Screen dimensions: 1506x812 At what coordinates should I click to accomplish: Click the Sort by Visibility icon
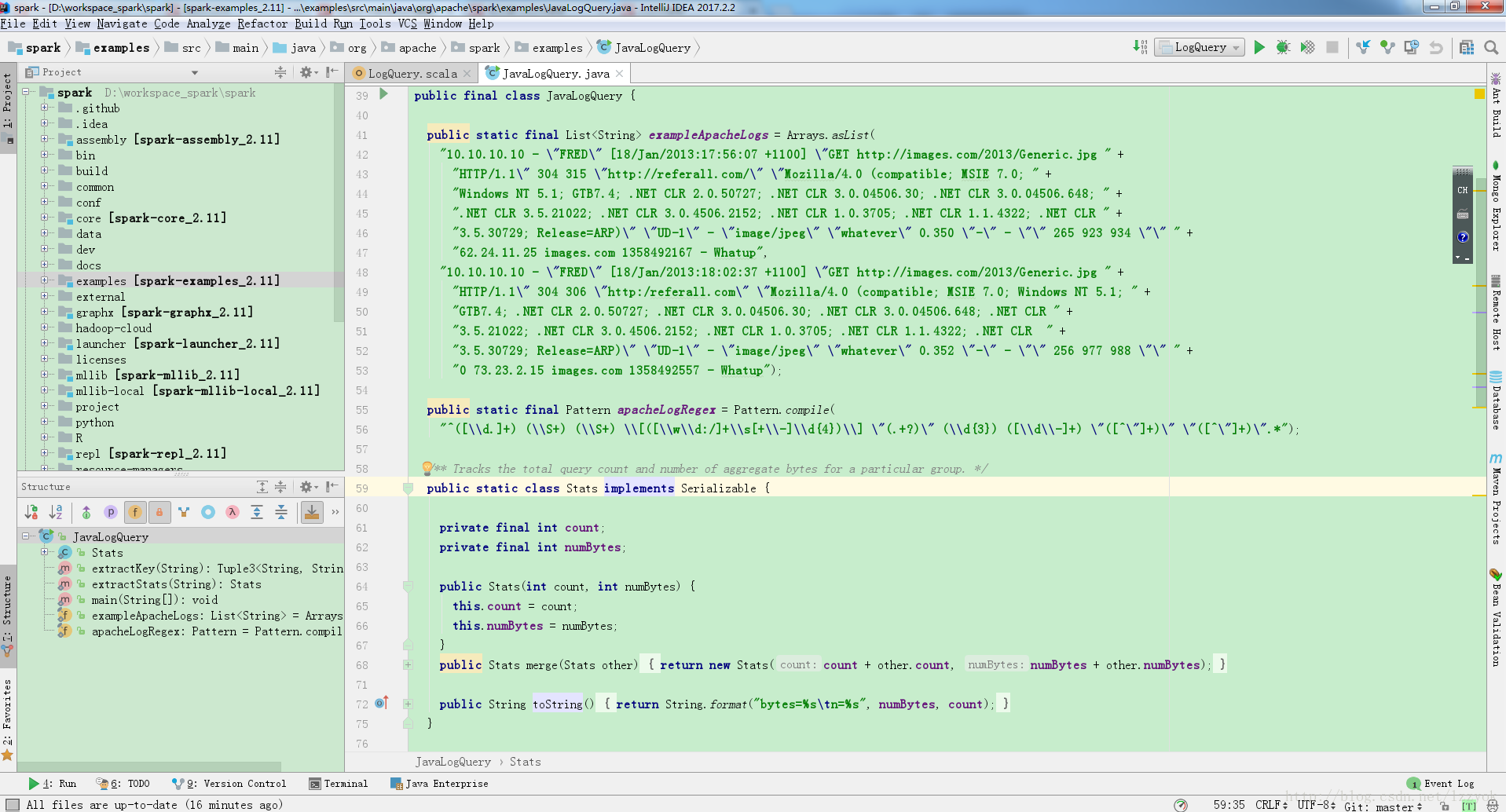pos(31,512)
